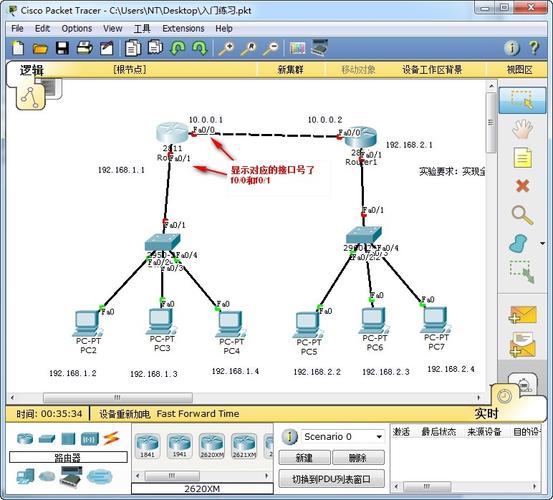Click the Add Complex PDU envelope icon
The height and width of the screenshot is (500, 553).
pos(523,344)
